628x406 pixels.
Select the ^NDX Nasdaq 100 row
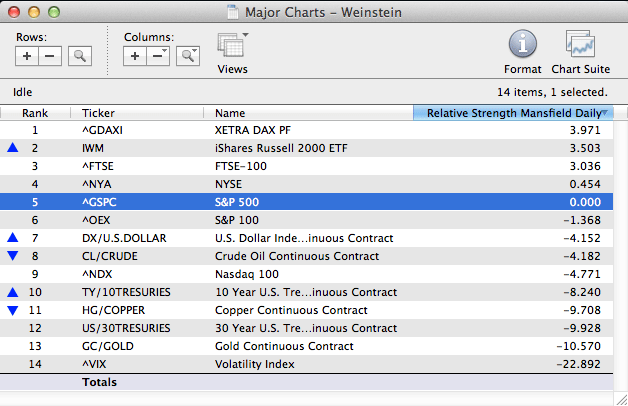click(300, 274)
